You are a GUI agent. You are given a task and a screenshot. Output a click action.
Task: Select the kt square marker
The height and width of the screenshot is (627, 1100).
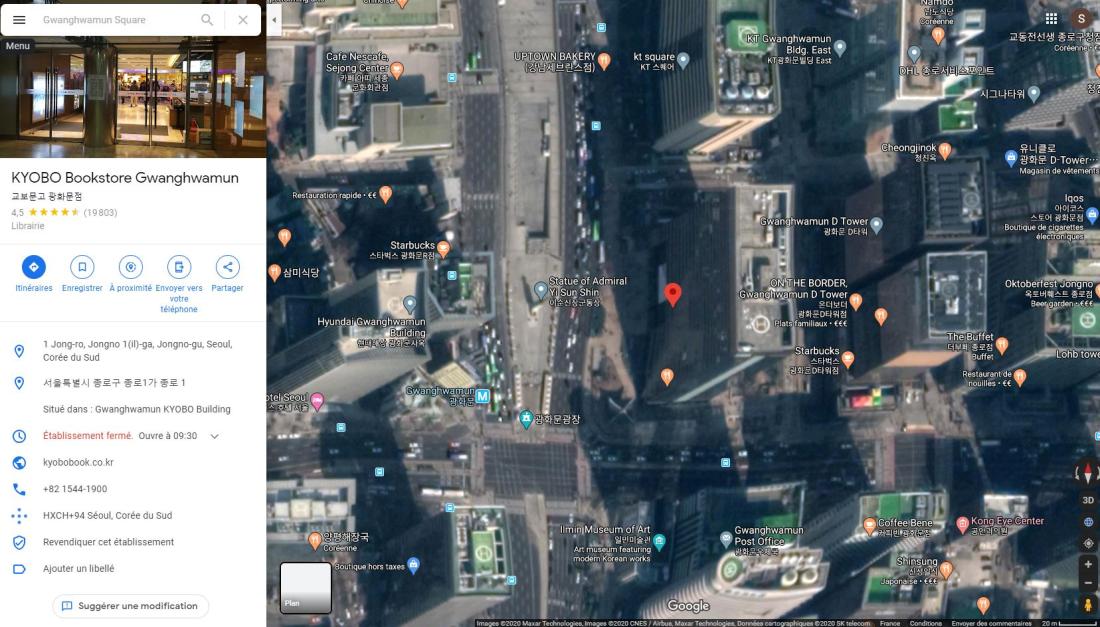coord(683,59)
